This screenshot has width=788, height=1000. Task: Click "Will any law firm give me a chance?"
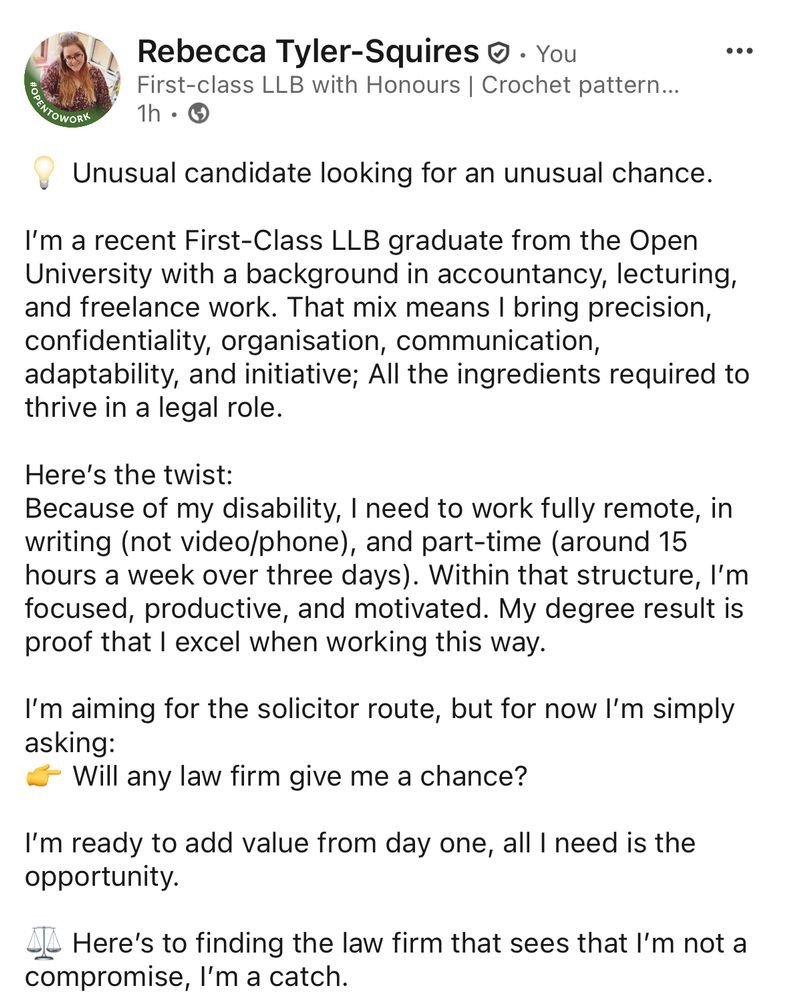(x=299, y=776)
